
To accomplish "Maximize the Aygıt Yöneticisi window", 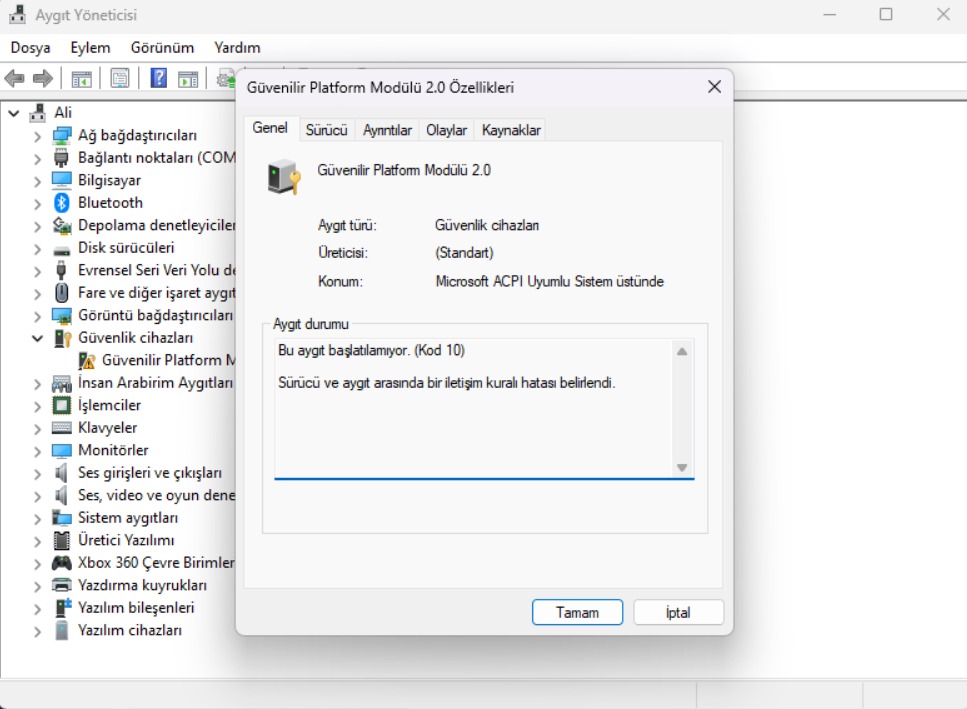I will (886, 14).
